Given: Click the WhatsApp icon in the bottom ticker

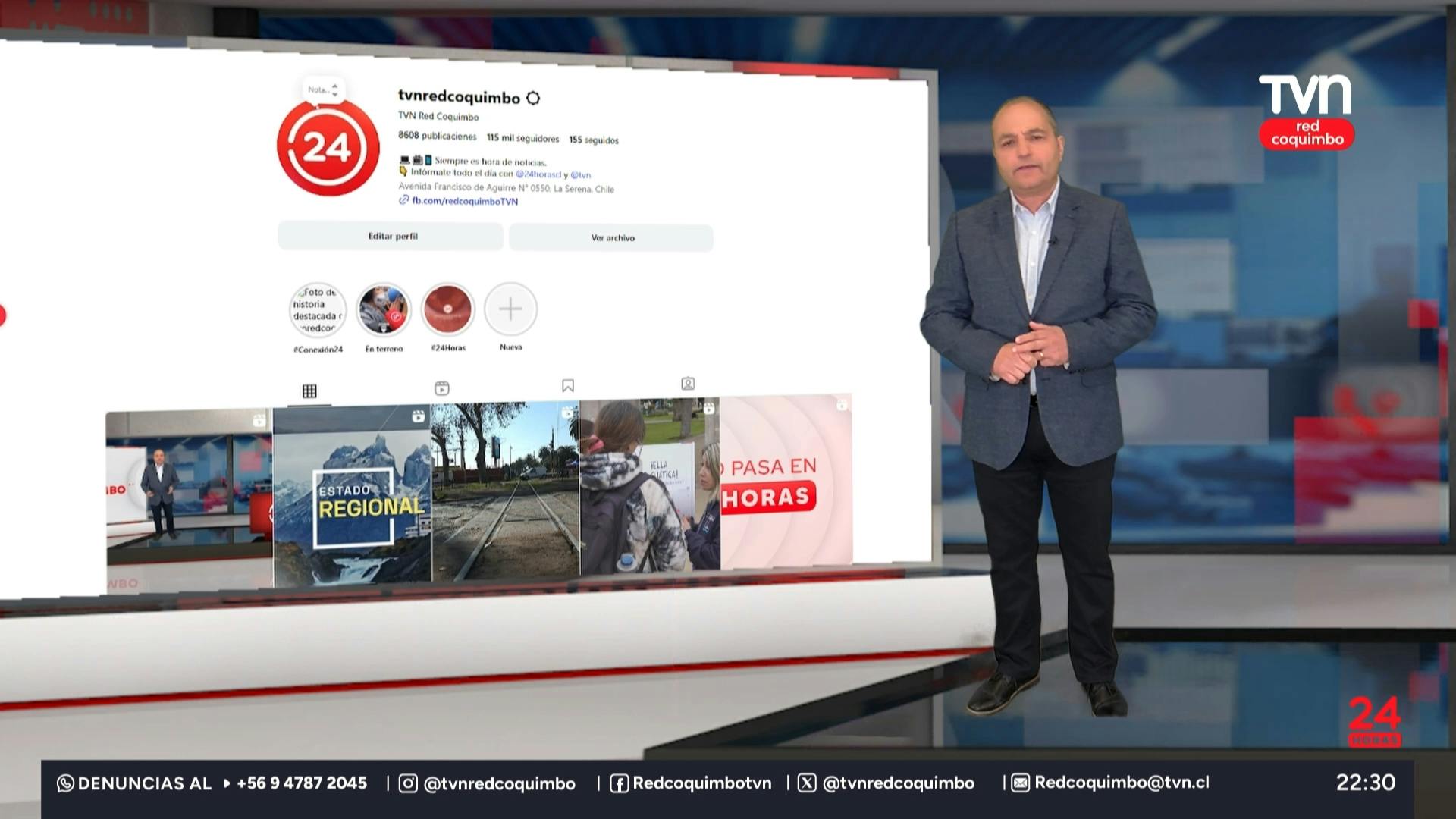Looking at the screenshot, I should (x=65, y=783).
